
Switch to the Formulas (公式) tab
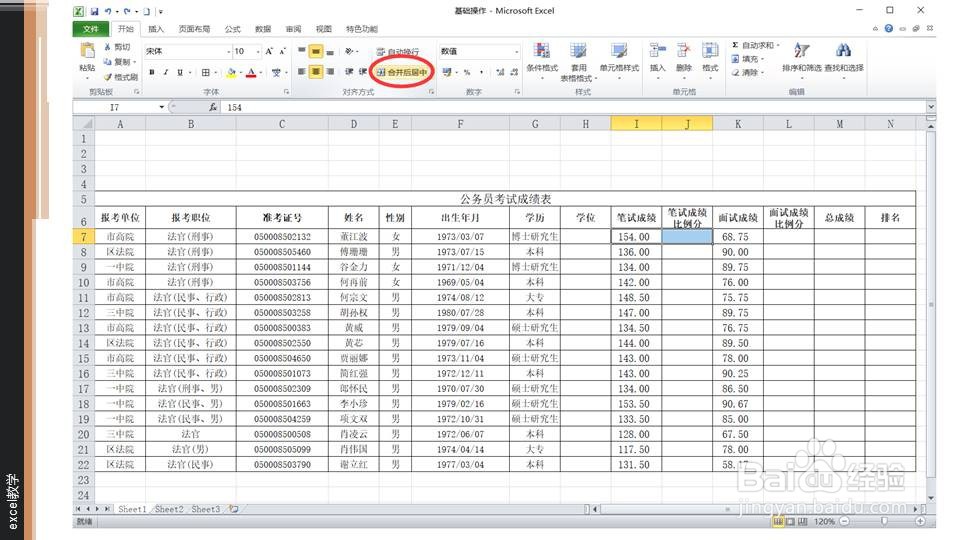tap(233, 29)
